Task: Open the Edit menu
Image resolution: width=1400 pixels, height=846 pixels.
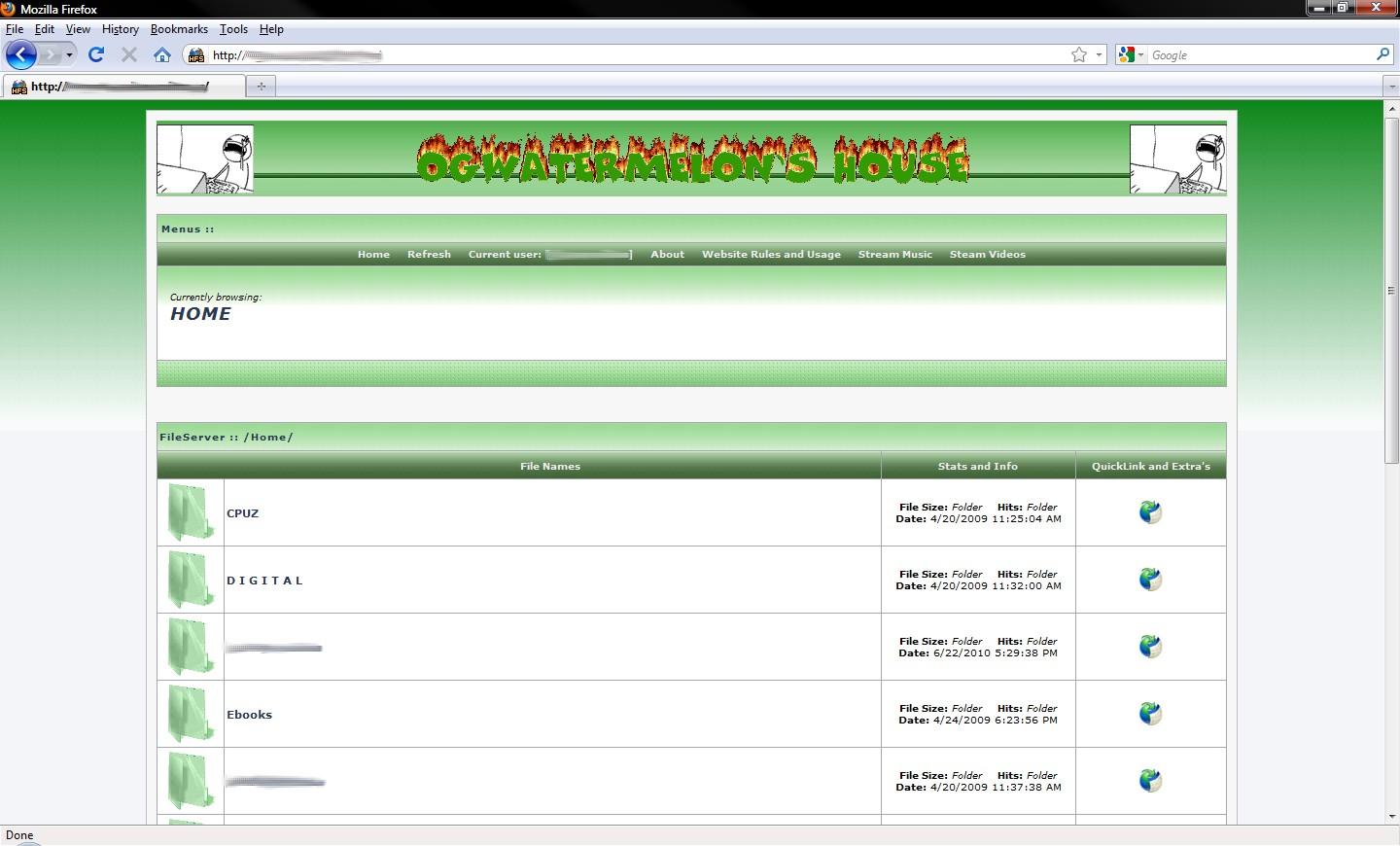Action: click(x=45, y=29)
